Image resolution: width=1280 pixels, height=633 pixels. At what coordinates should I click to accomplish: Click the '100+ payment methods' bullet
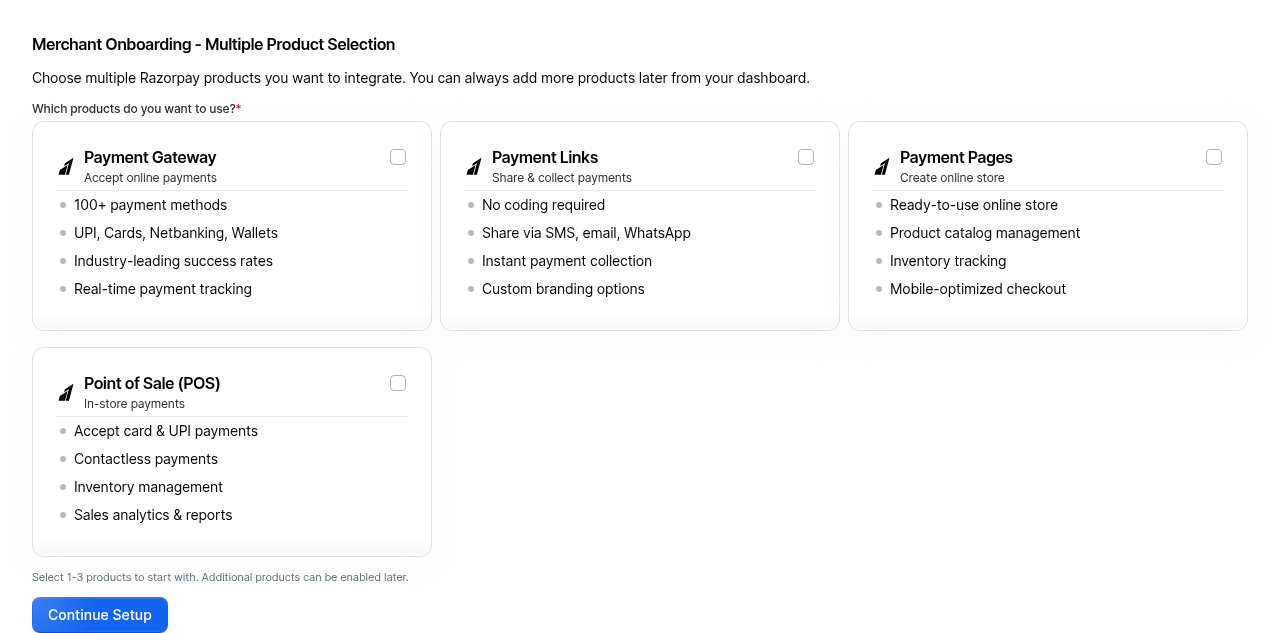[x=150, y=205]
